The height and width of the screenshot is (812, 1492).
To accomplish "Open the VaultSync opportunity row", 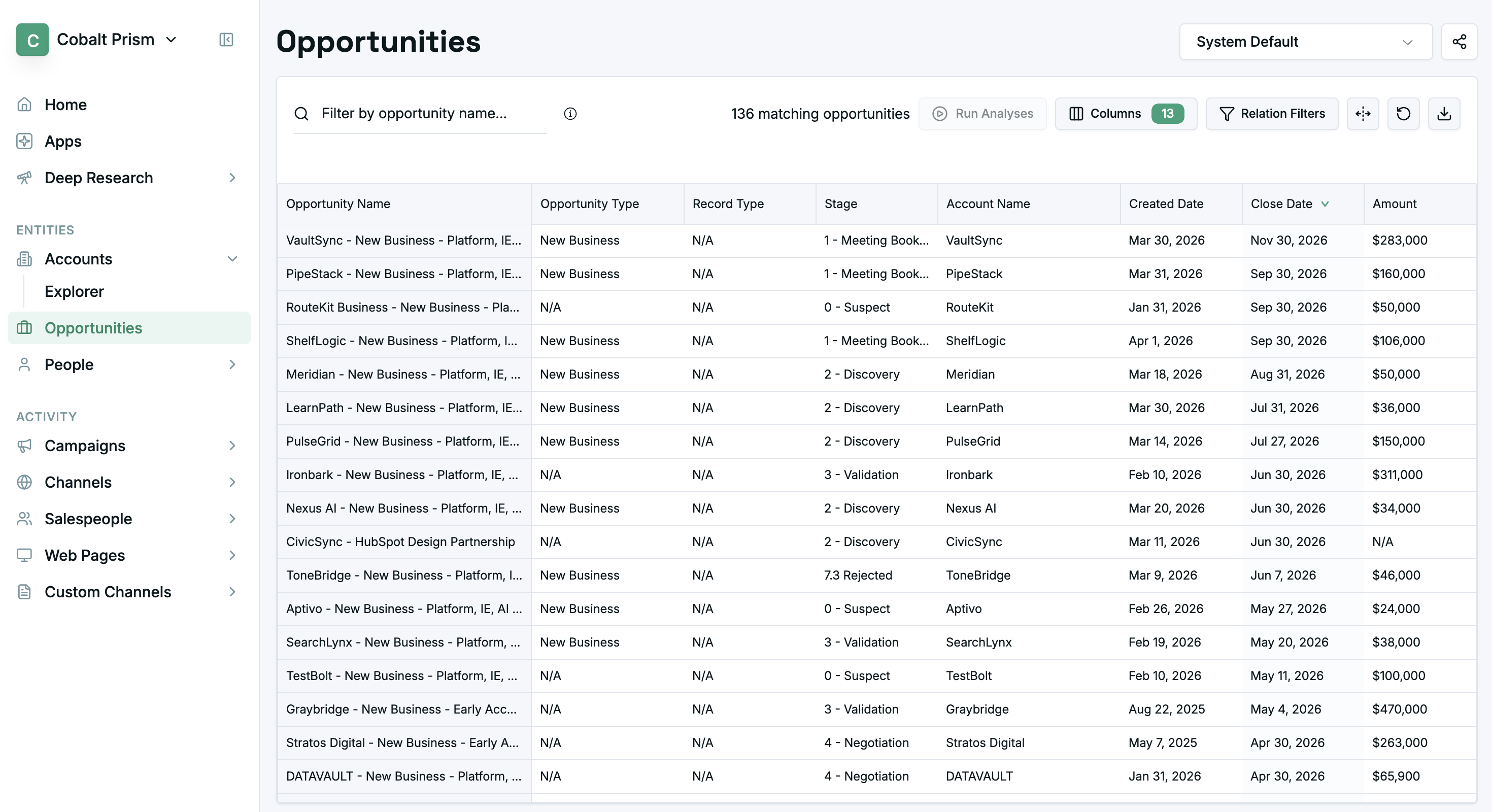I will [876, 241].
